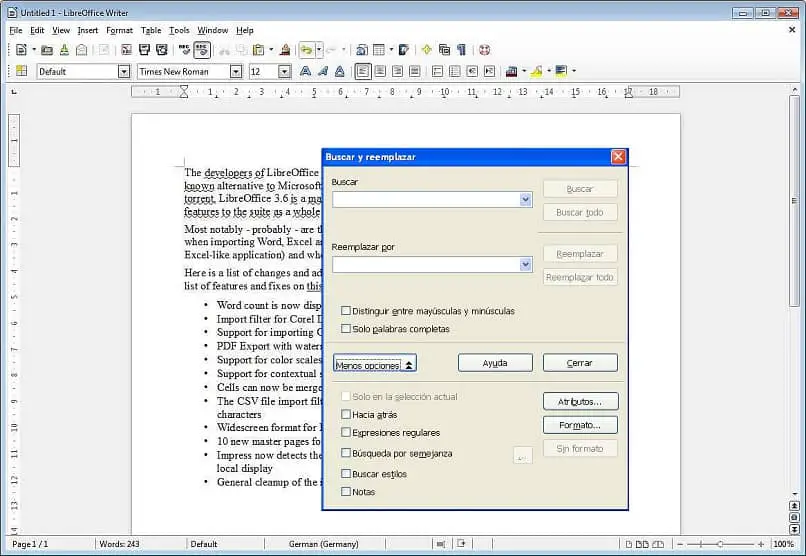Click the Center alignment icon

380,72
